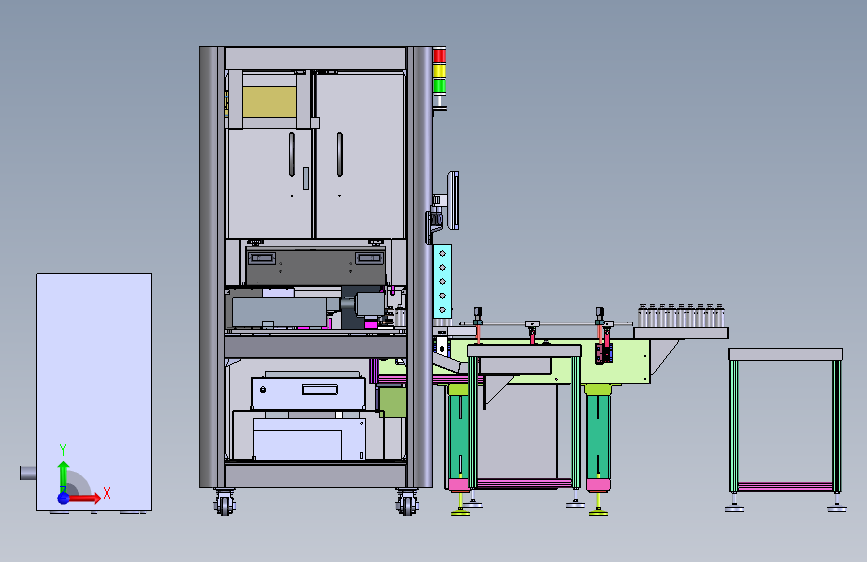Select the olive-green block inside the lower cabinet

tap(393, 402)
